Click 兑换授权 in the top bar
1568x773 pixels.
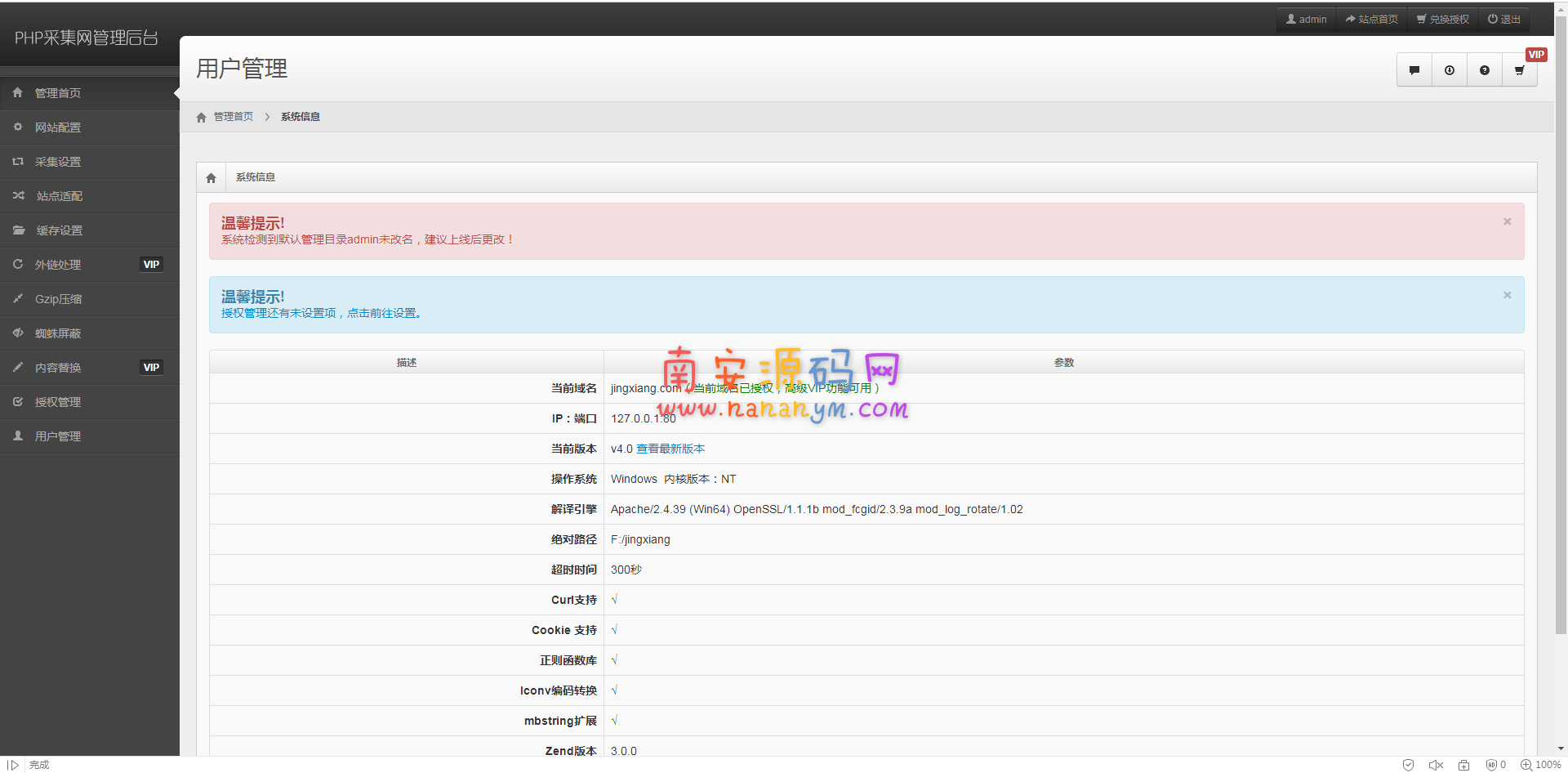[x=1443, y=19]
